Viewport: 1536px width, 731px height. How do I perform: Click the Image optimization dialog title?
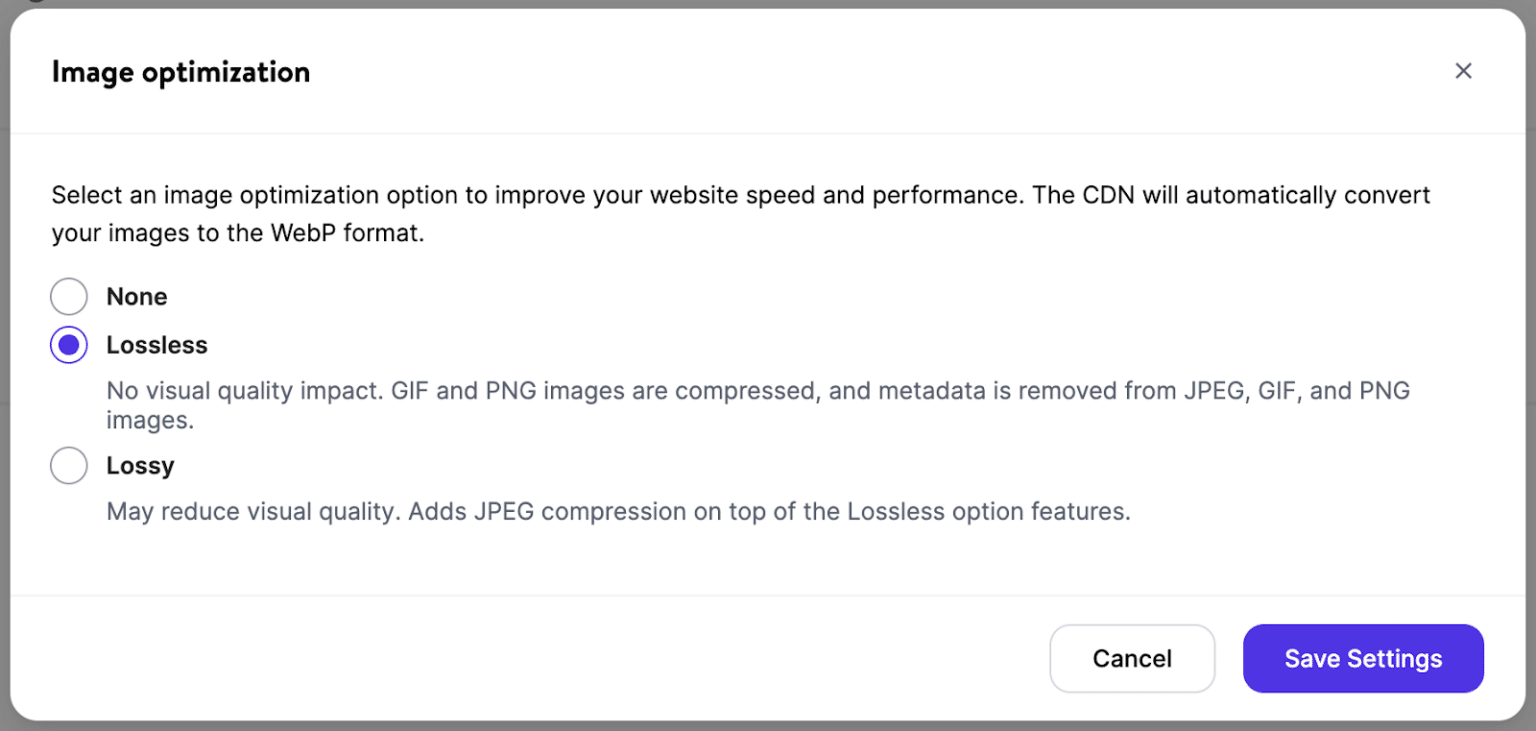coord(181,71)
